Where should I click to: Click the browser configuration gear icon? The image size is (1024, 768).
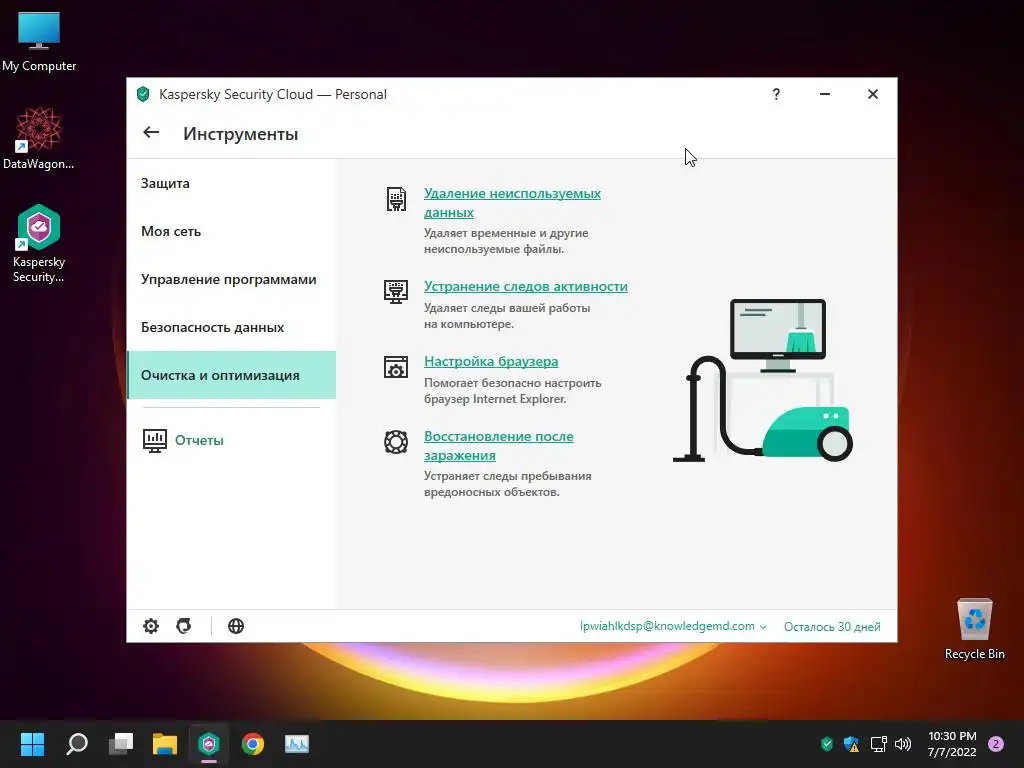click(396, 367)
